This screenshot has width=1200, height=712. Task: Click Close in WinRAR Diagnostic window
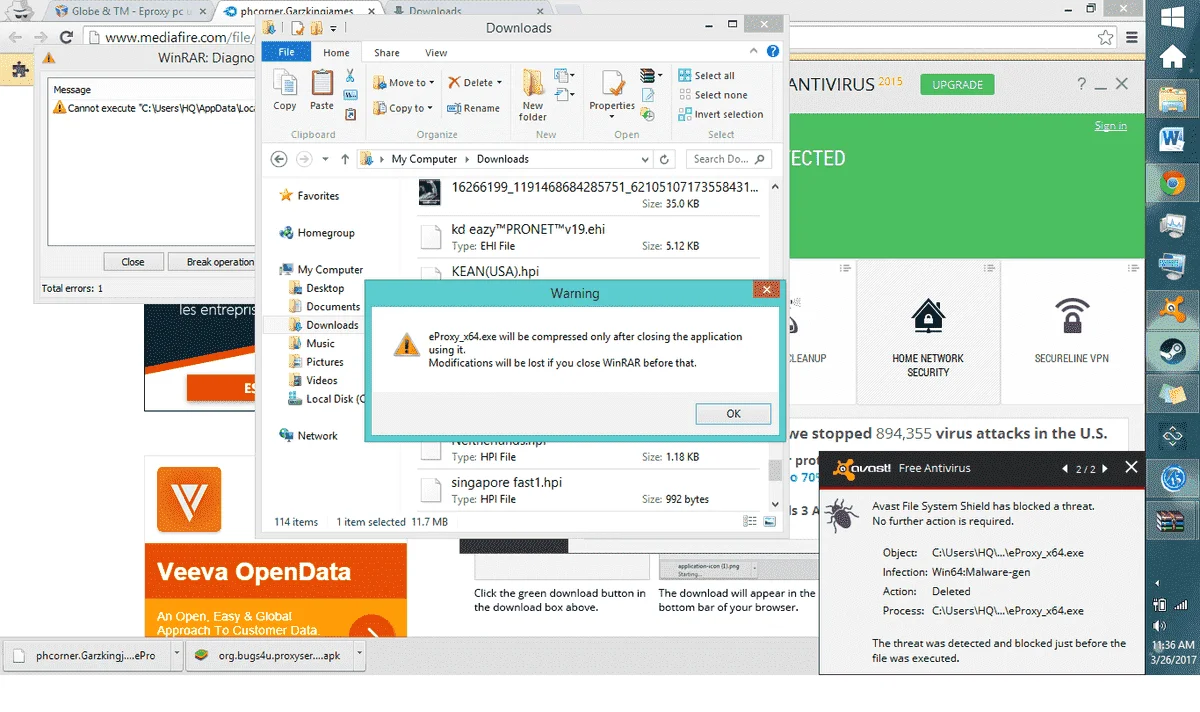point(133,262)
